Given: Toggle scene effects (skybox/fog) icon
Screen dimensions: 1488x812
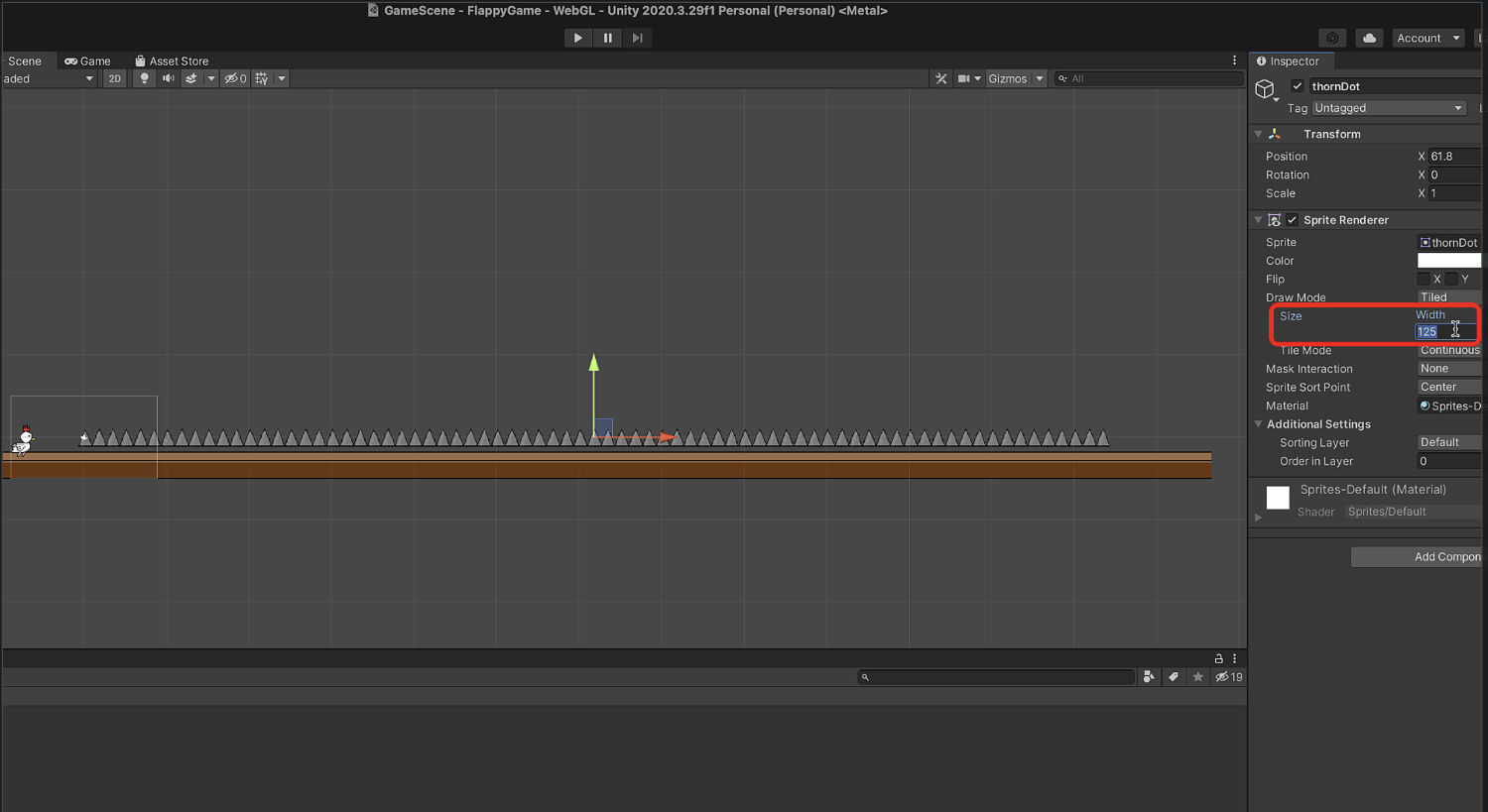Looking at the screenshot, I should tap(191, 78).
